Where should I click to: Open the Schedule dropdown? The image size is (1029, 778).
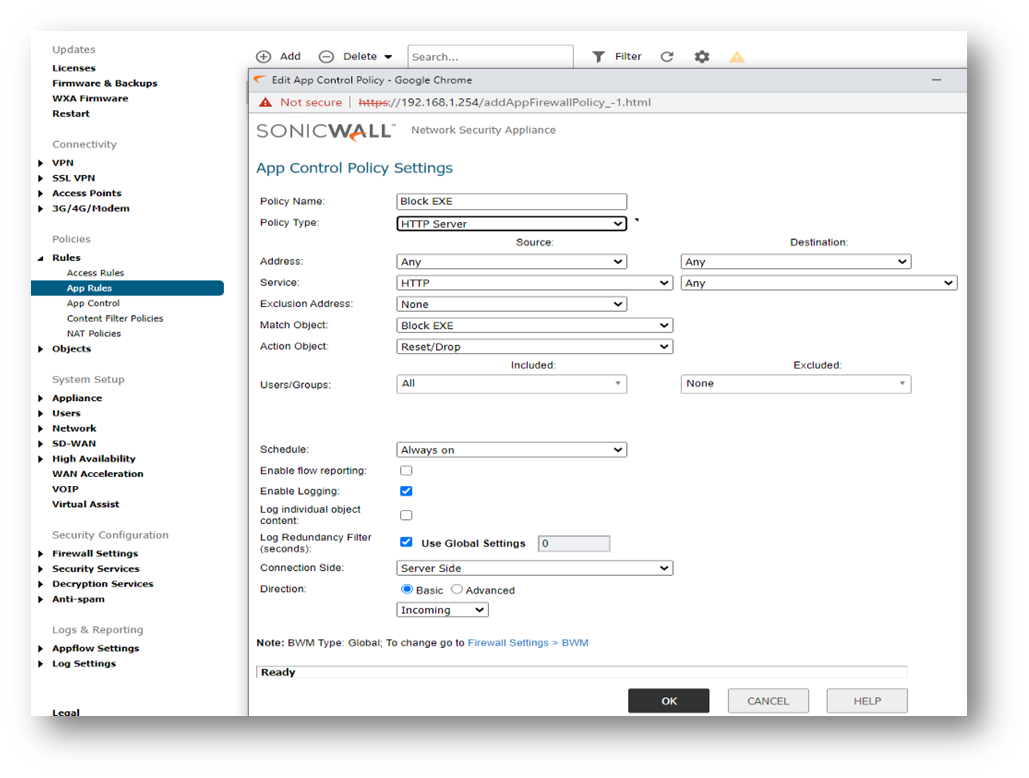511,450
